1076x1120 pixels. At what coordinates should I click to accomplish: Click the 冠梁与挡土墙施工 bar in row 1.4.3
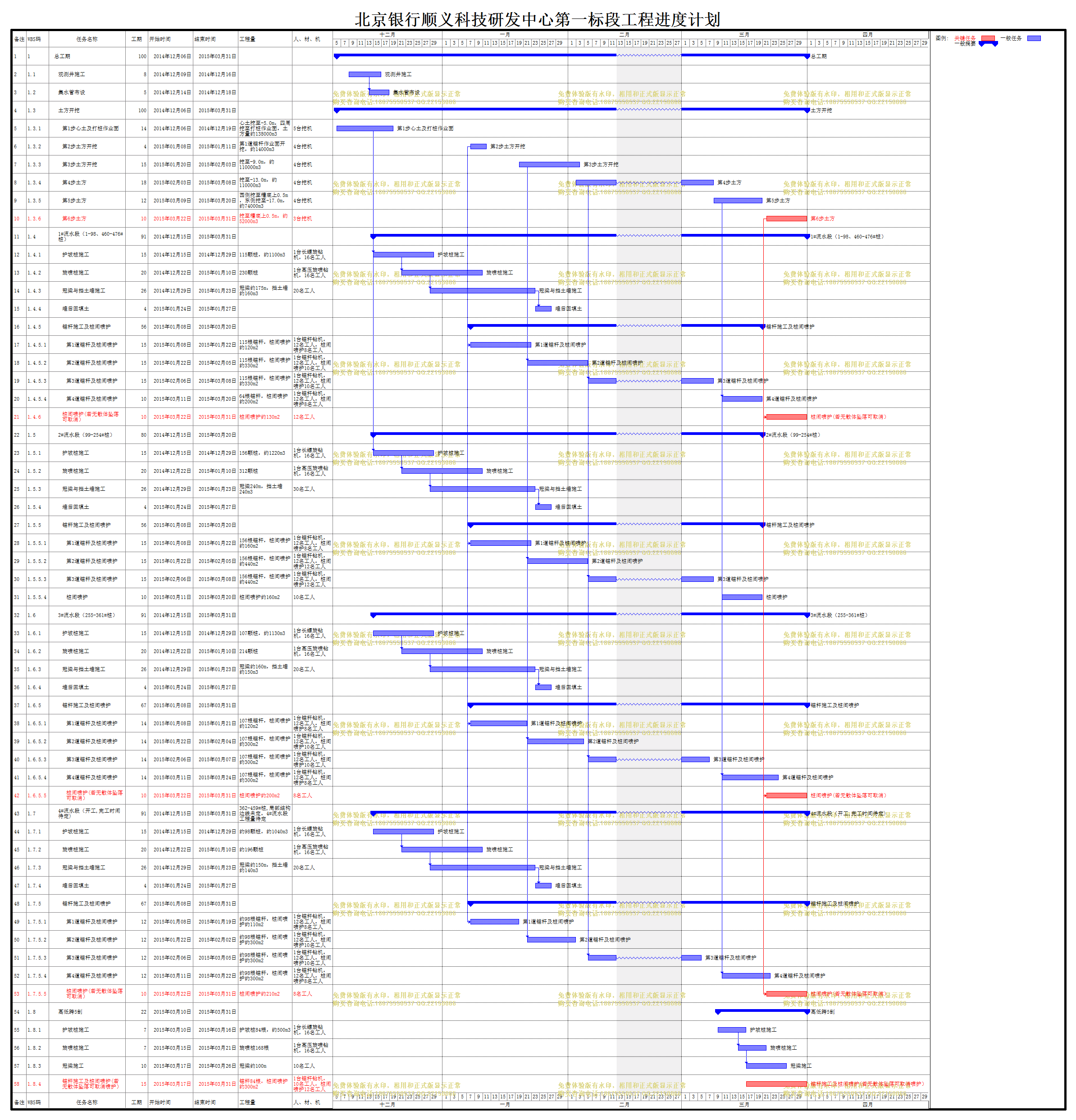click(482, 291)
